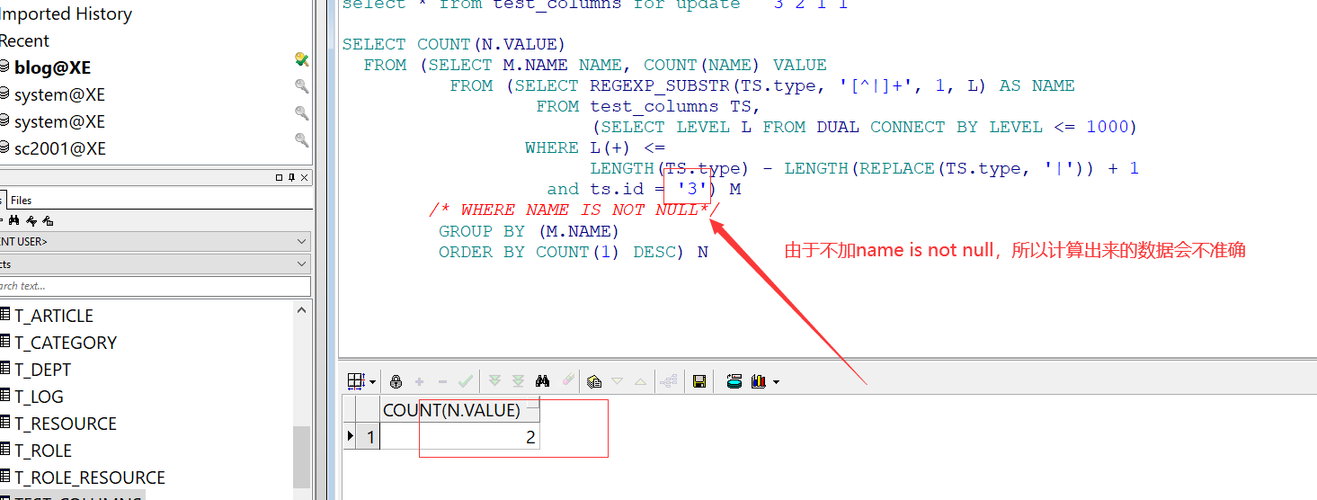Click the fetch next page icon
This screenshot has height=500, width=1317.
(x=495, y=381)
